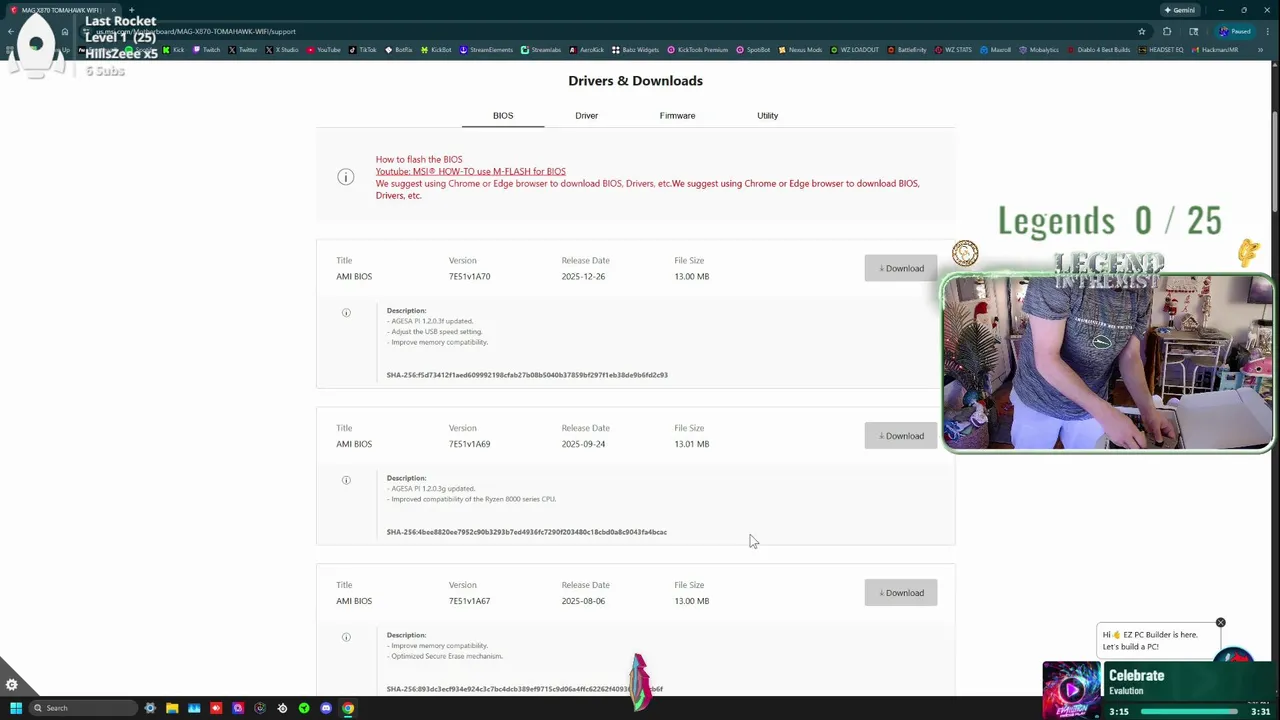This screenshot has width=1280, height=720.
Task: Open the AeroKick bookmark
Action: click(587, 50)
